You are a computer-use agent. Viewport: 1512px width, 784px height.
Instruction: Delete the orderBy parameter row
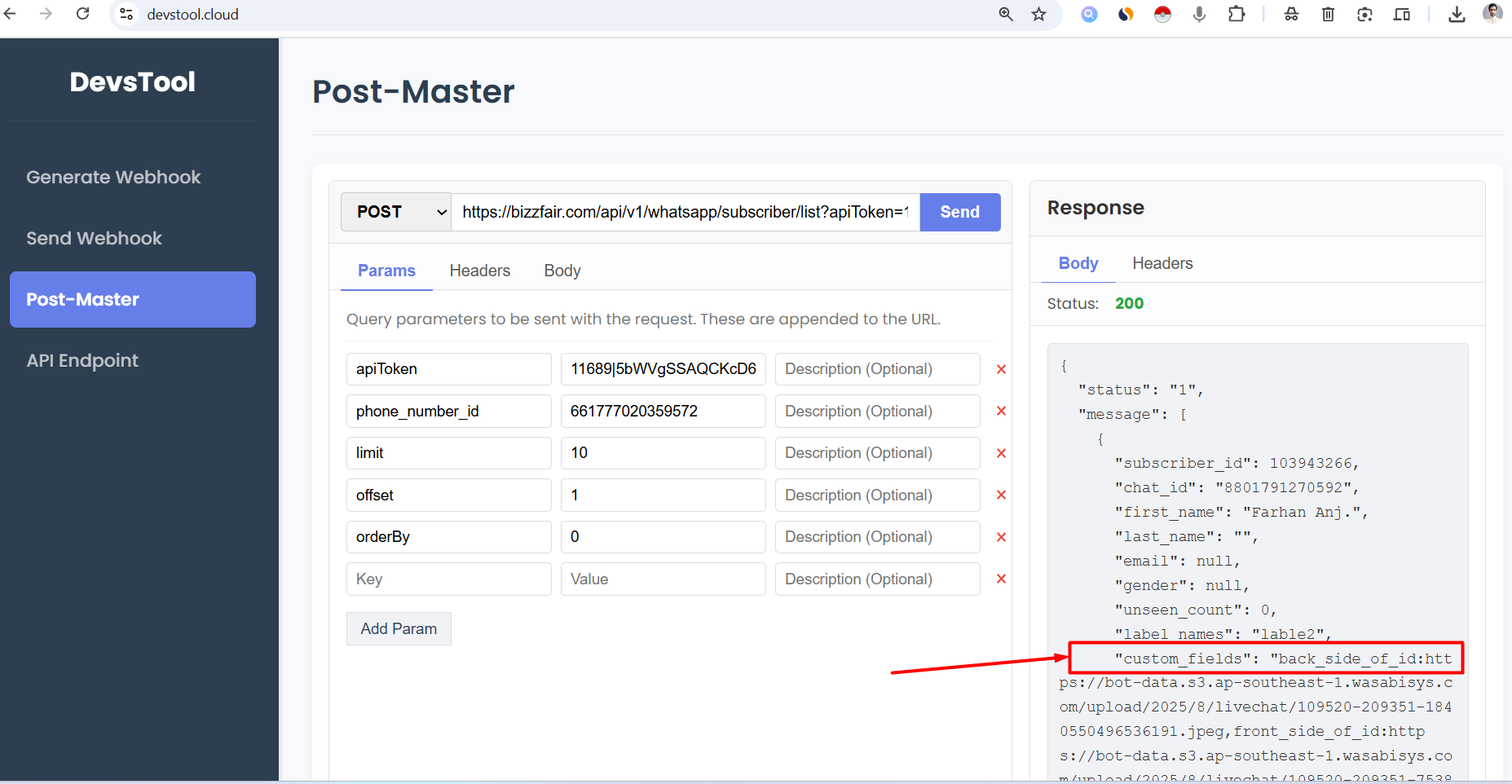(1001, 537)
